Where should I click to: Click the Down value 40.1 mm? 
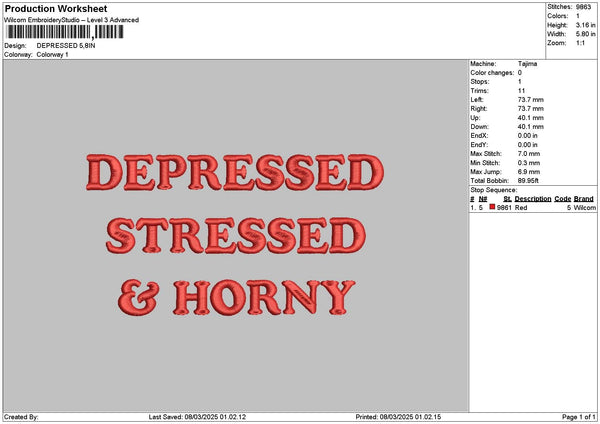(x=530, y=127)
